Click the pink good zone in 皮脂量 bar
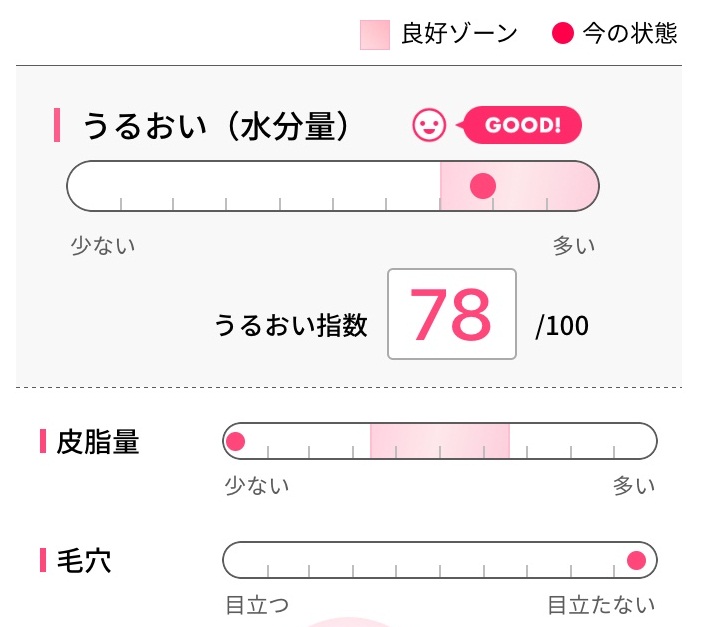Viewport: 713px width, 627px height. point(440,441)
